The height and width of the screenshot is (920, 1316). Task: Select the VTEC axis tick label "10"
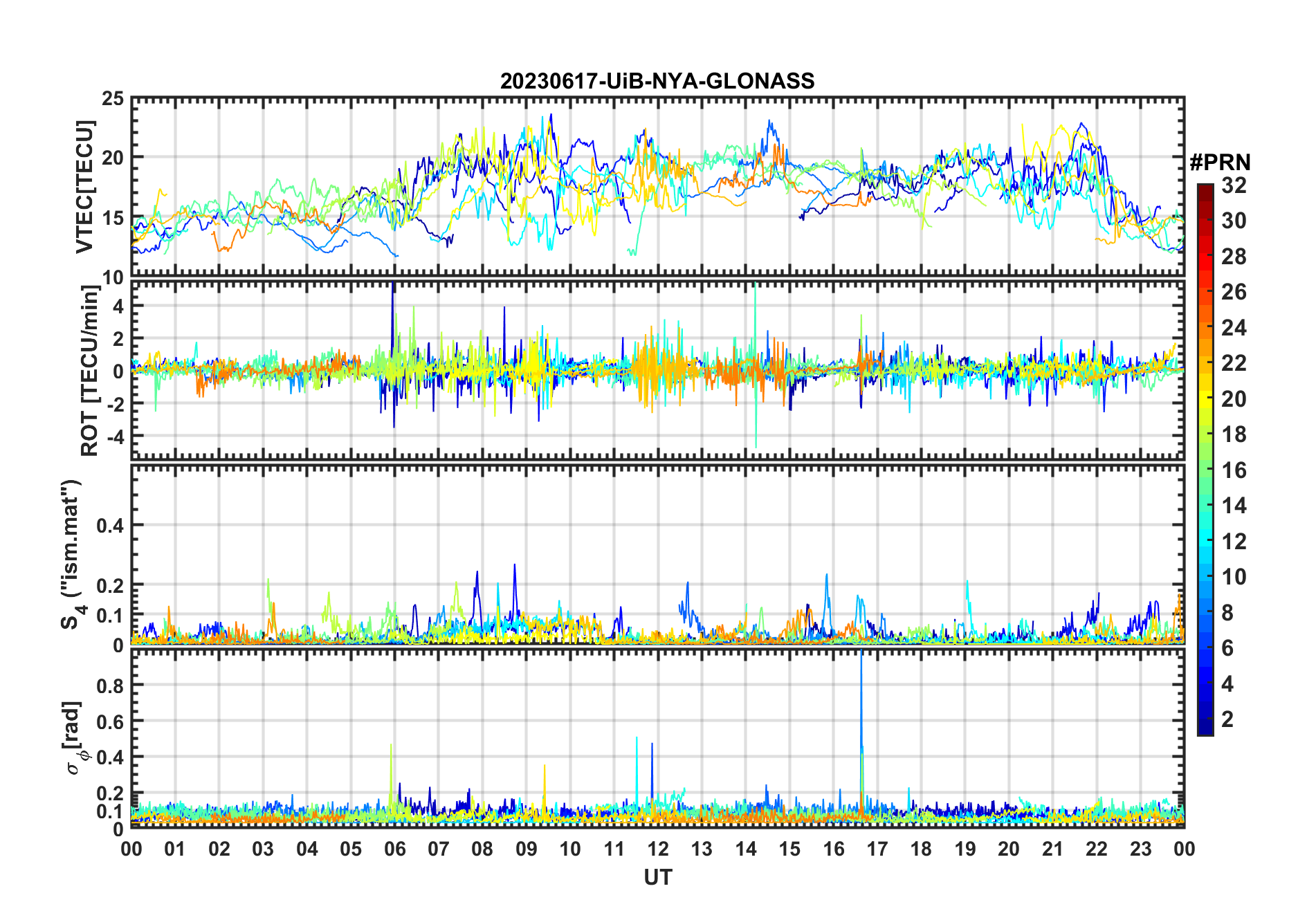[x=112, y=278]
